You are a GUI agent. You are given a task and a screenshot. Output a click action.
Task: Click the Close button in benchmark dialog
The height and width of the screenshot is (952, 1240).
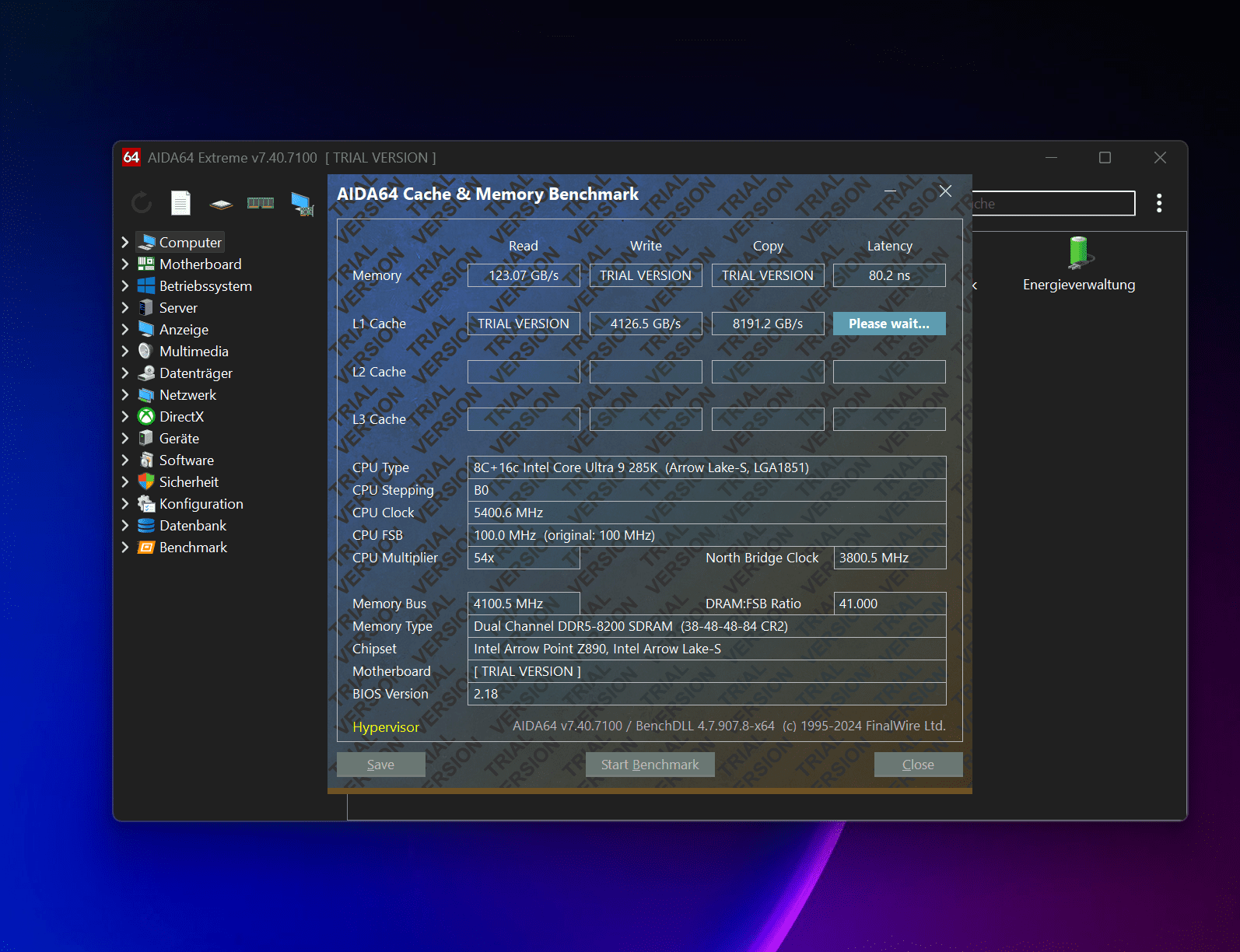(919, 765)
